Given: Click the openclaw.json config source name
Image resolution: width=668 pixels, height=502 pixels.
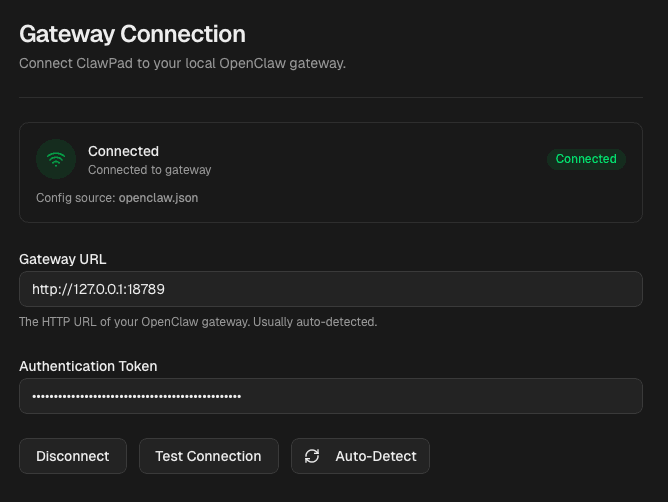Looking at the screenshot, I should tap(158, 198).
